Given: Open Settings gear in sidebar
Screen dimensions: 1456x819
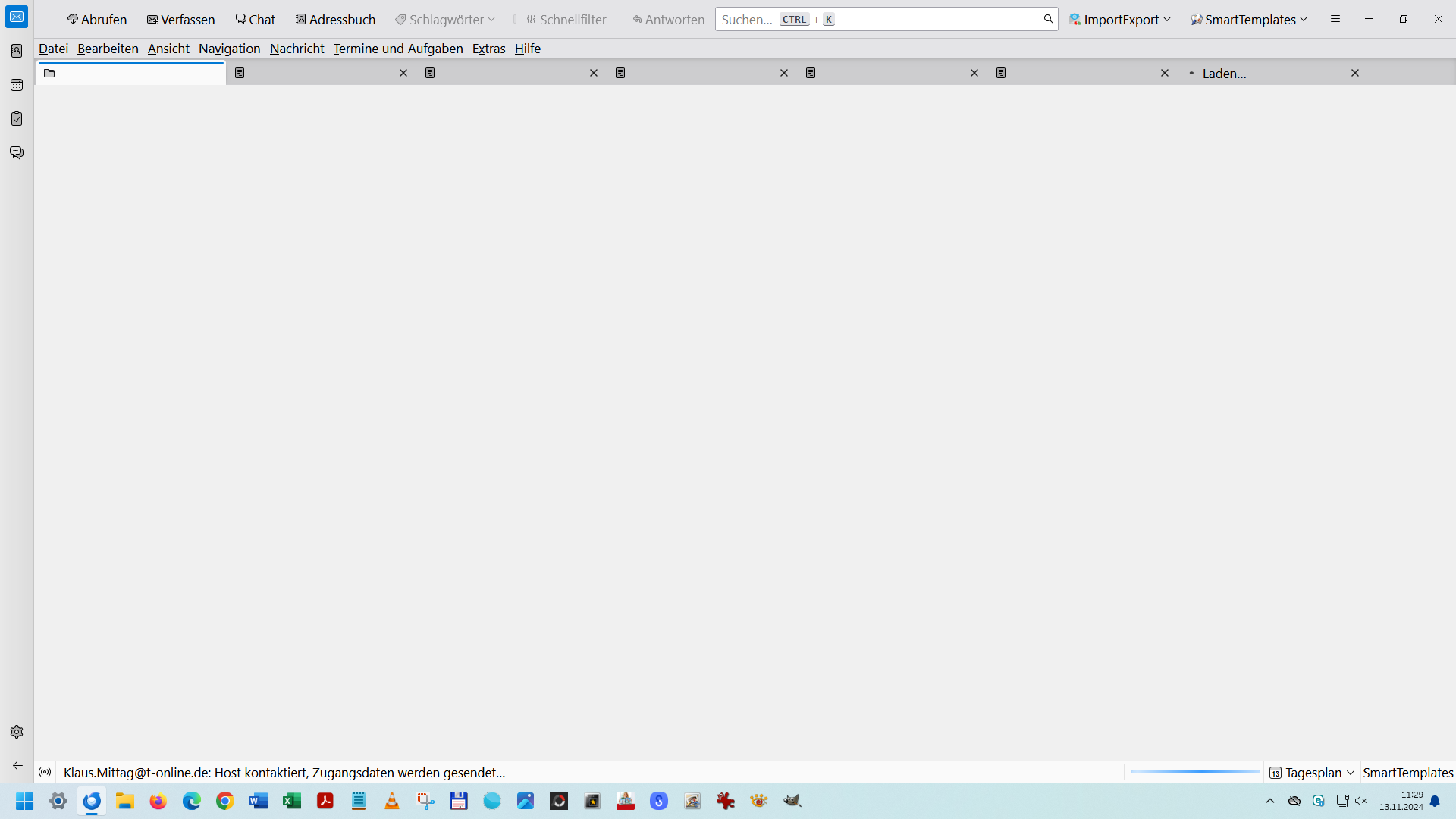Looking at the screenshot, I should click(17, 732).
